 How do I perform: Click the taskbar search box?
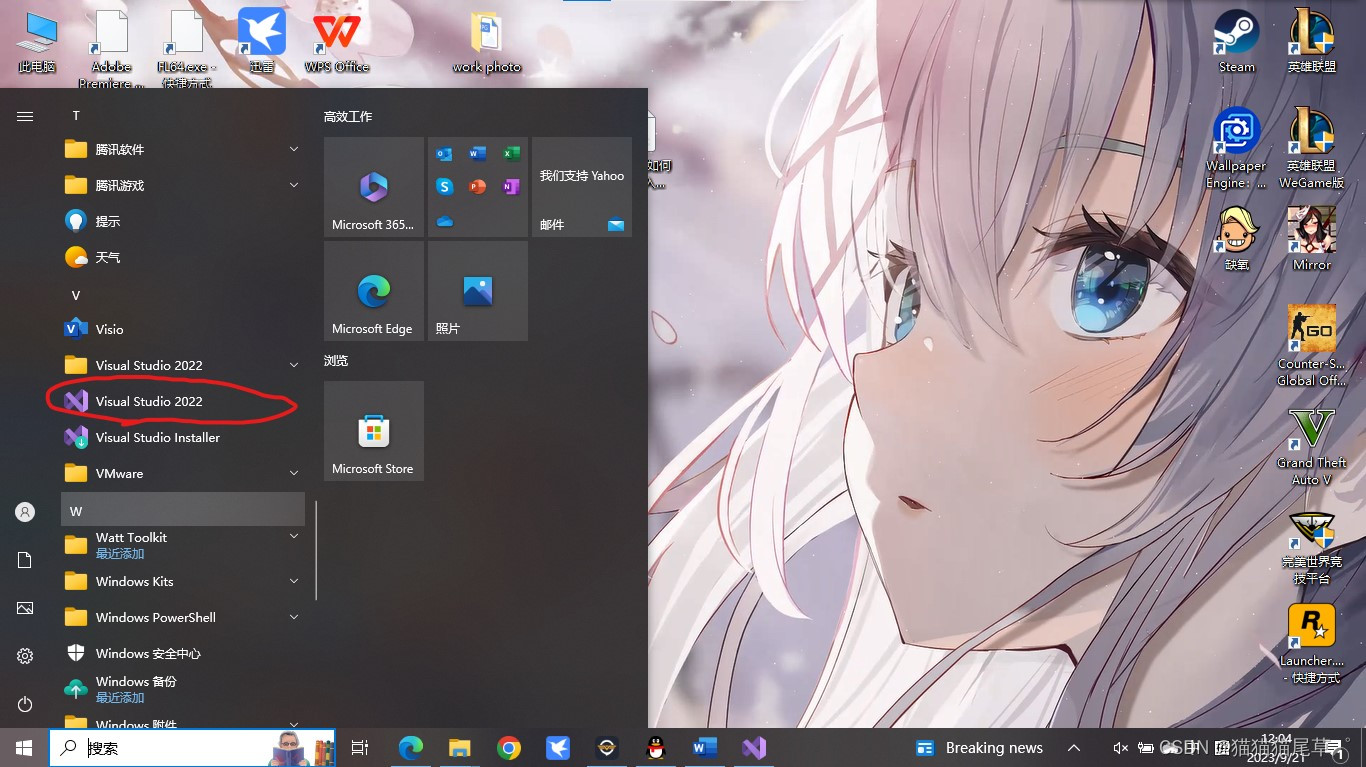click(x=192, y=748)
